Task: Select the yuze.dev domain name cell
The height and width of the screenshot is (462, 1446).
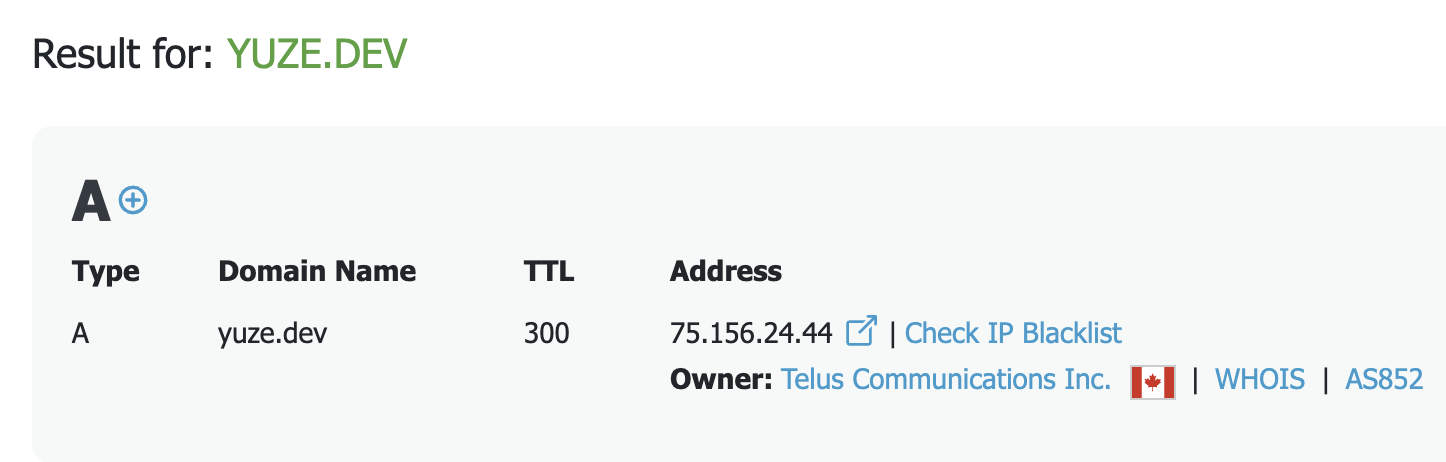Action: click(273, 333)
